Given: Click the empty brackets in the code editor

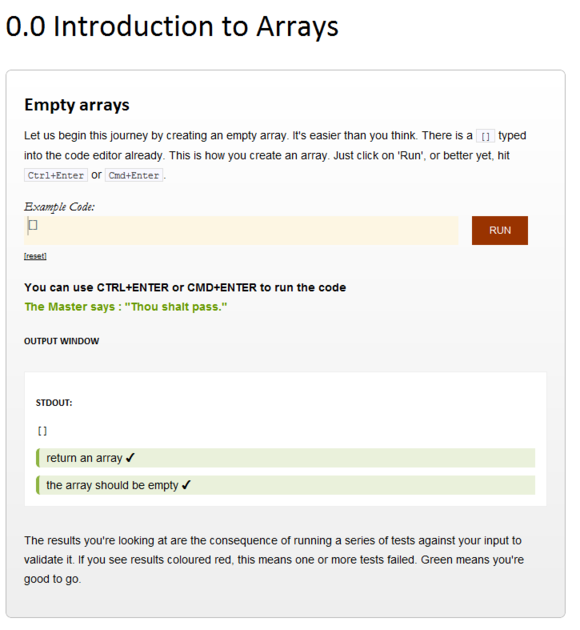Looking at the screenshot, I should click(33, 225).
